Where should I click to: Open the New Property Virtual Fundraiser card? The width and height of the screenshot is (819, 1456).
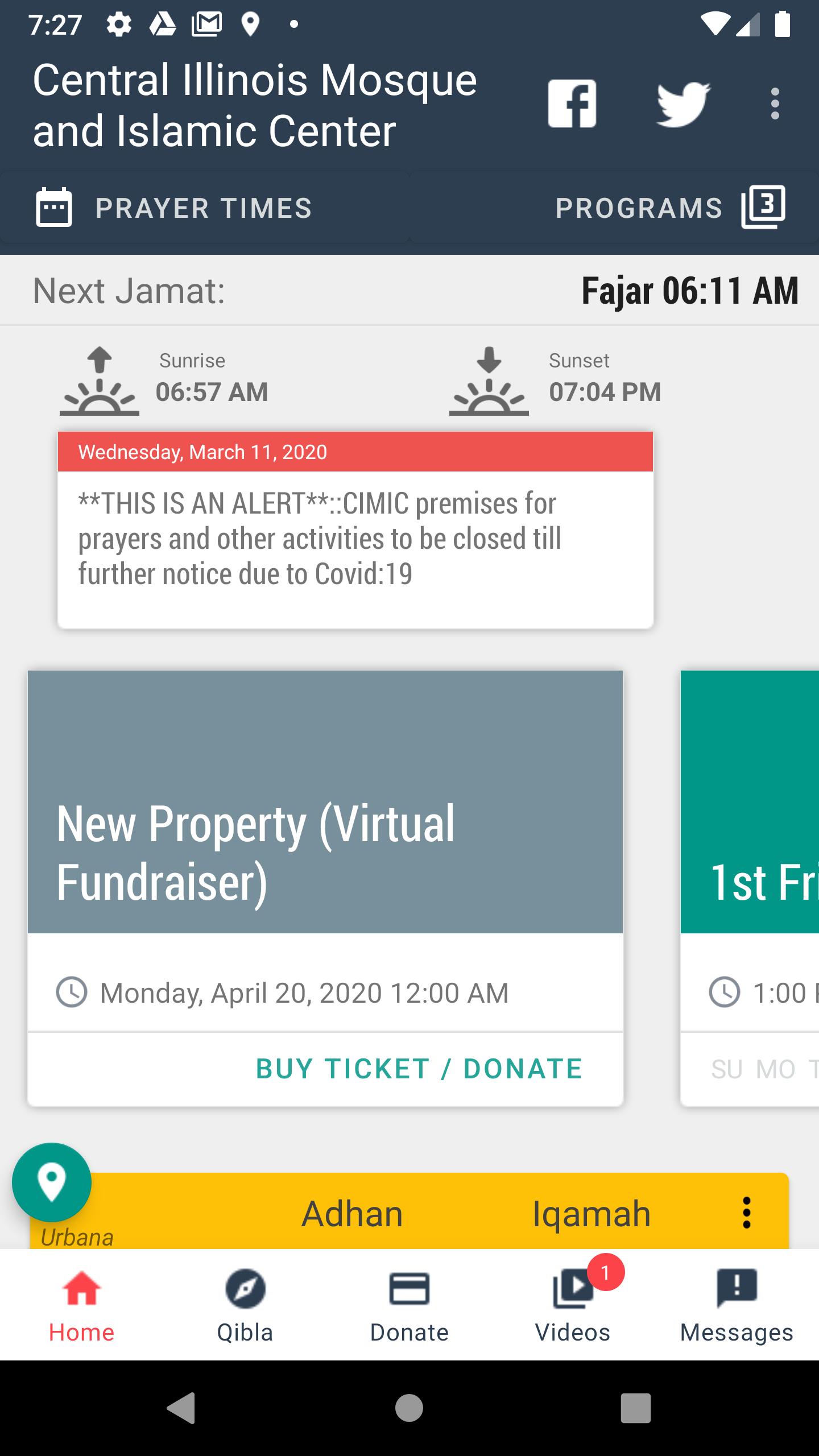[325, 888]
